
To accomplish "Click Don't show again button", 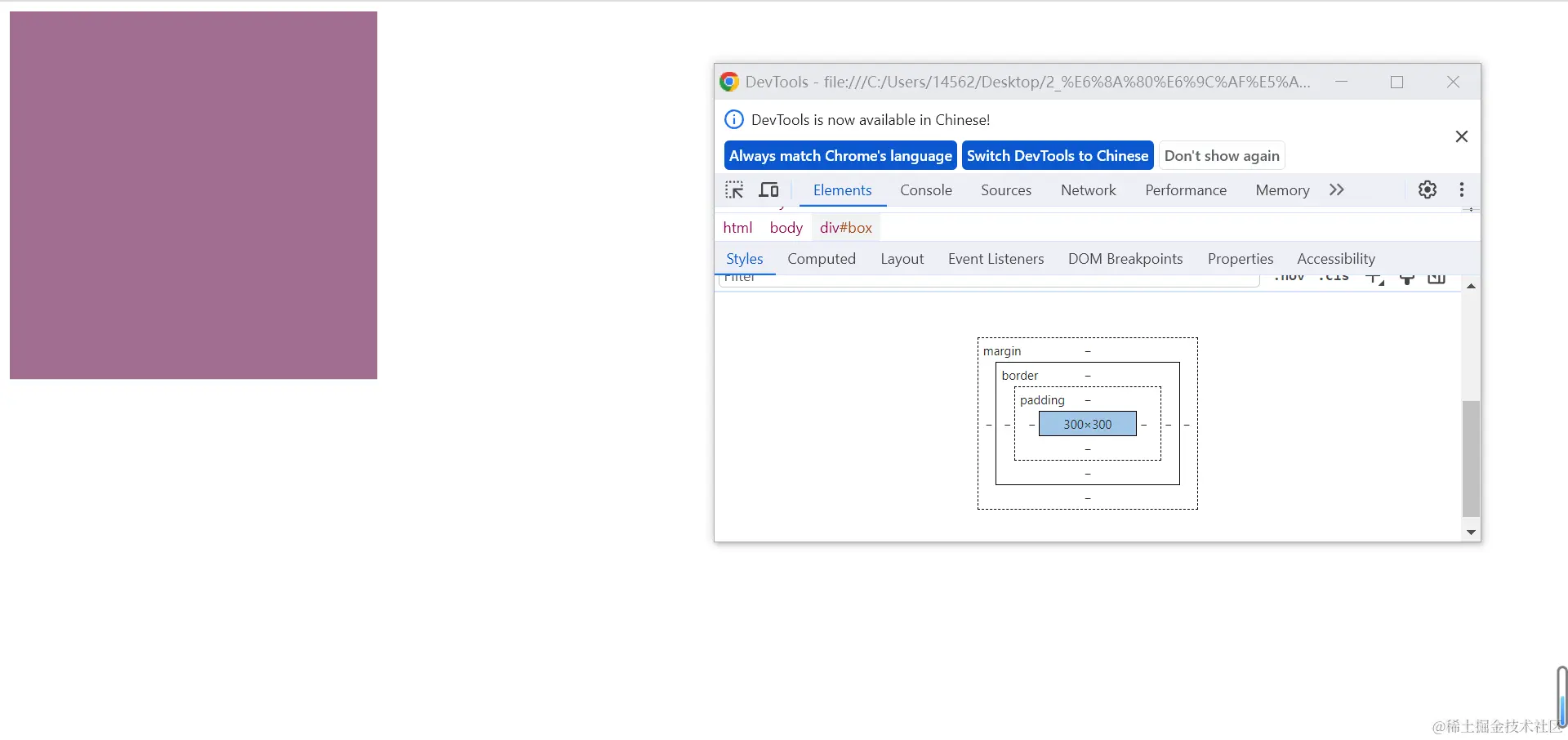I will point(1222,156).
